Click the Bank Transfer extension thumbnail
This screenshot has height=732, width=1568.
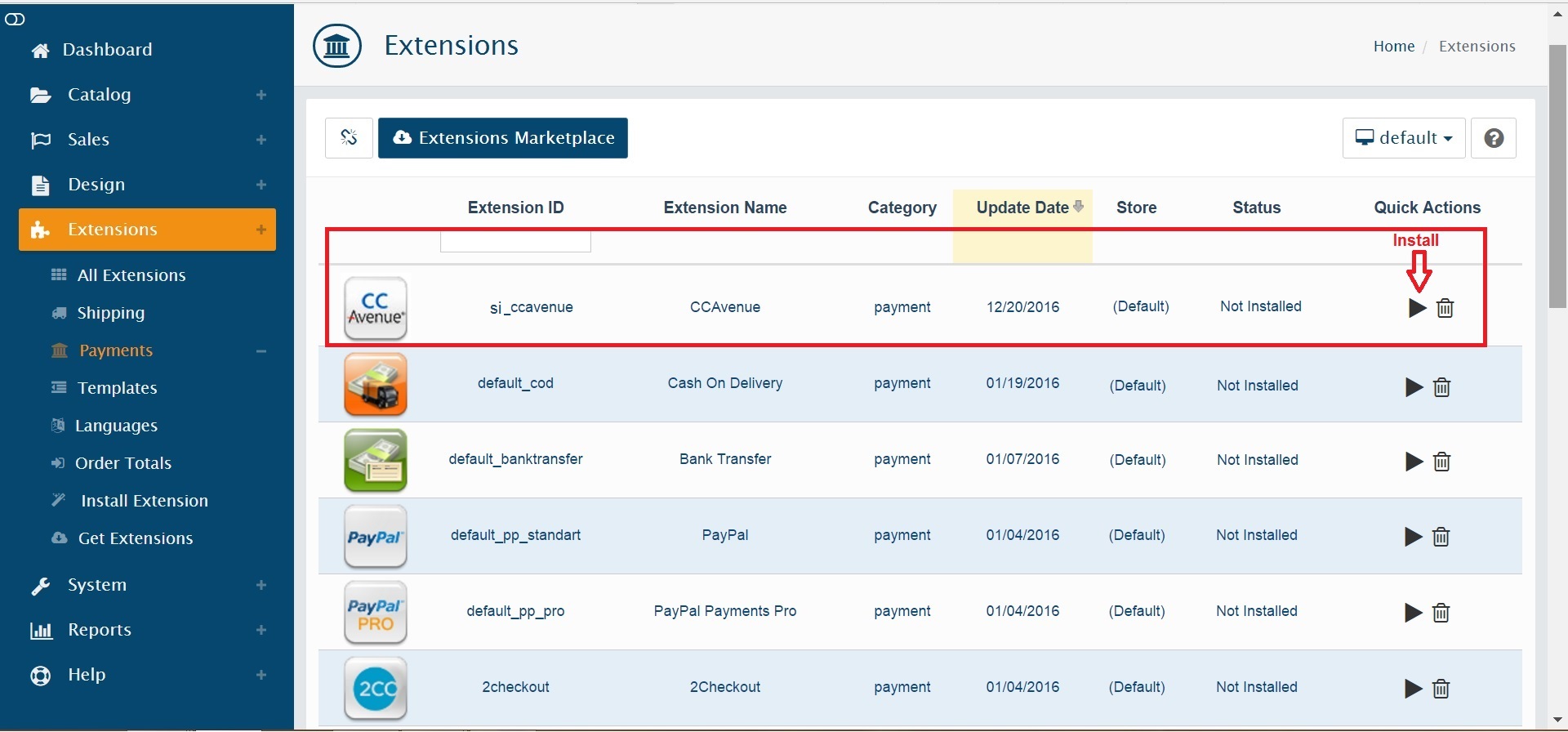(x=376, y=461)
